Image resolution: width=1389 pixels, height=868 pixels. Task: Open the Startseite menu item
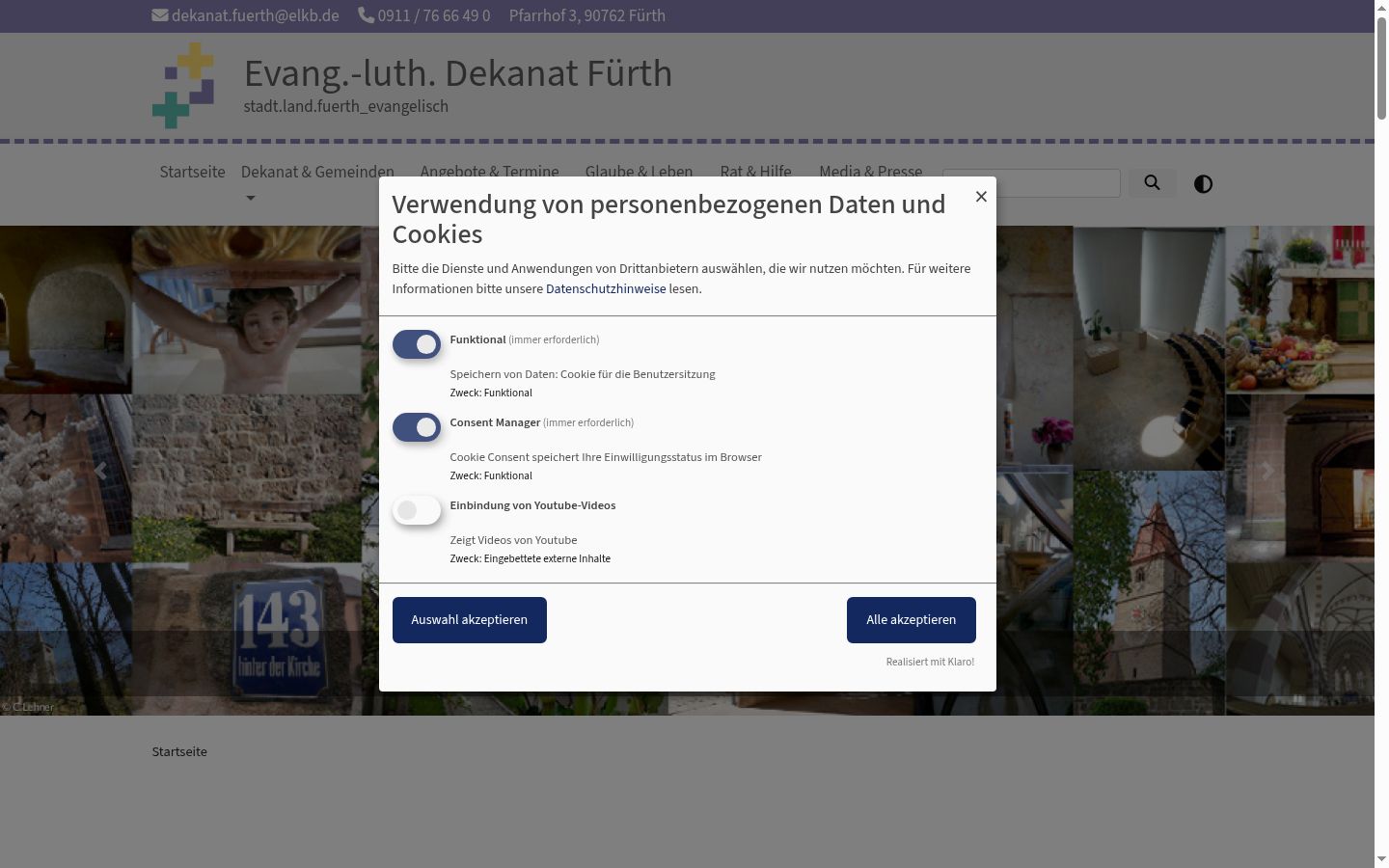pyautogui.click(x=192, y=172)
